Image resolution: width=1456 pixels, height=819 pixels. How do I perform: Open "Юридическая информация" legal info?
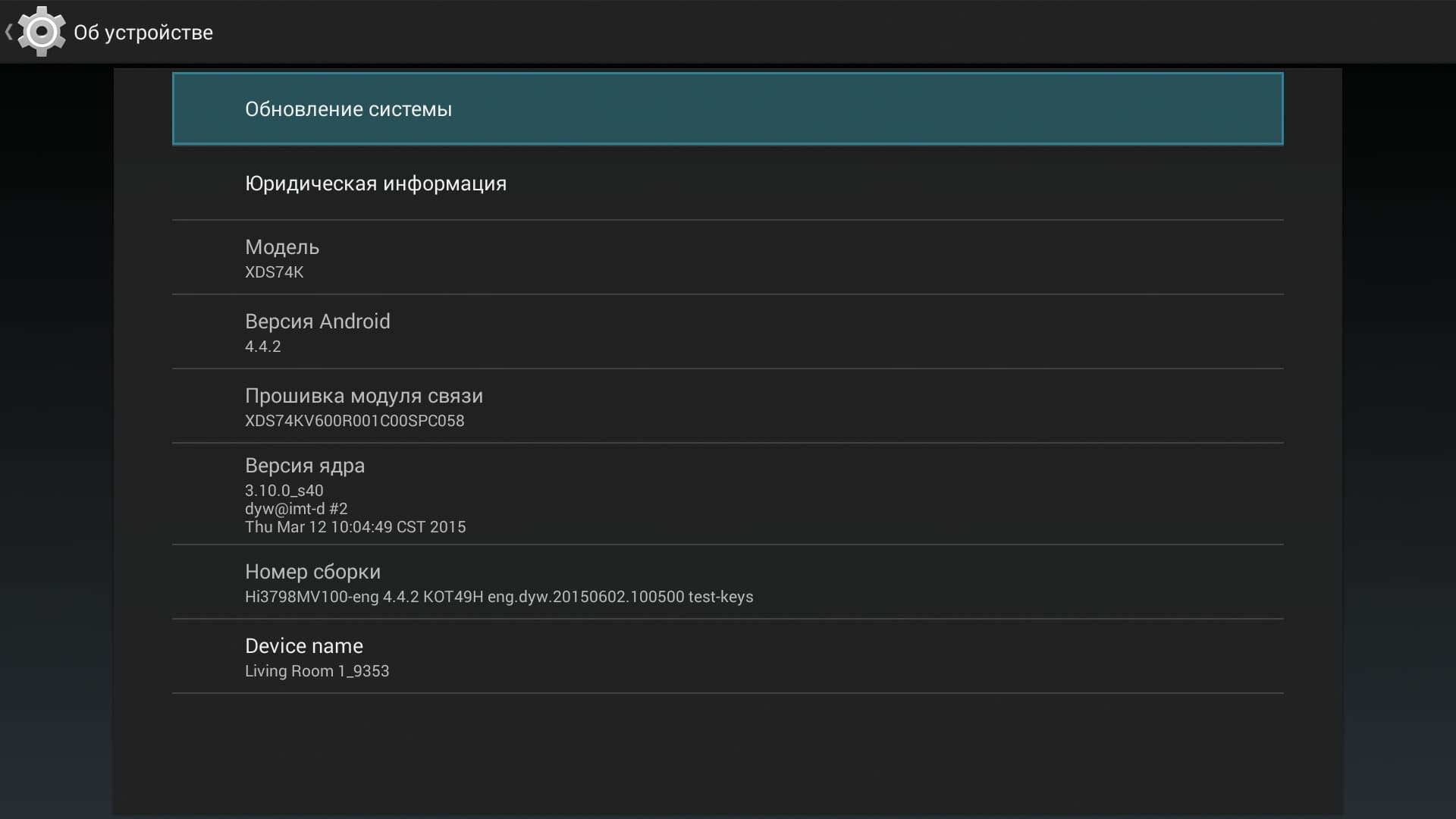coord(375,184)
